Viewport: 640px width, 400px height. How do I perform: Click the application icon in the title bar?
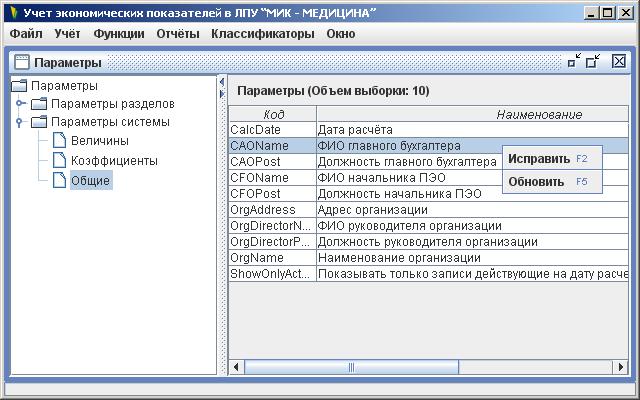point(14,13)
